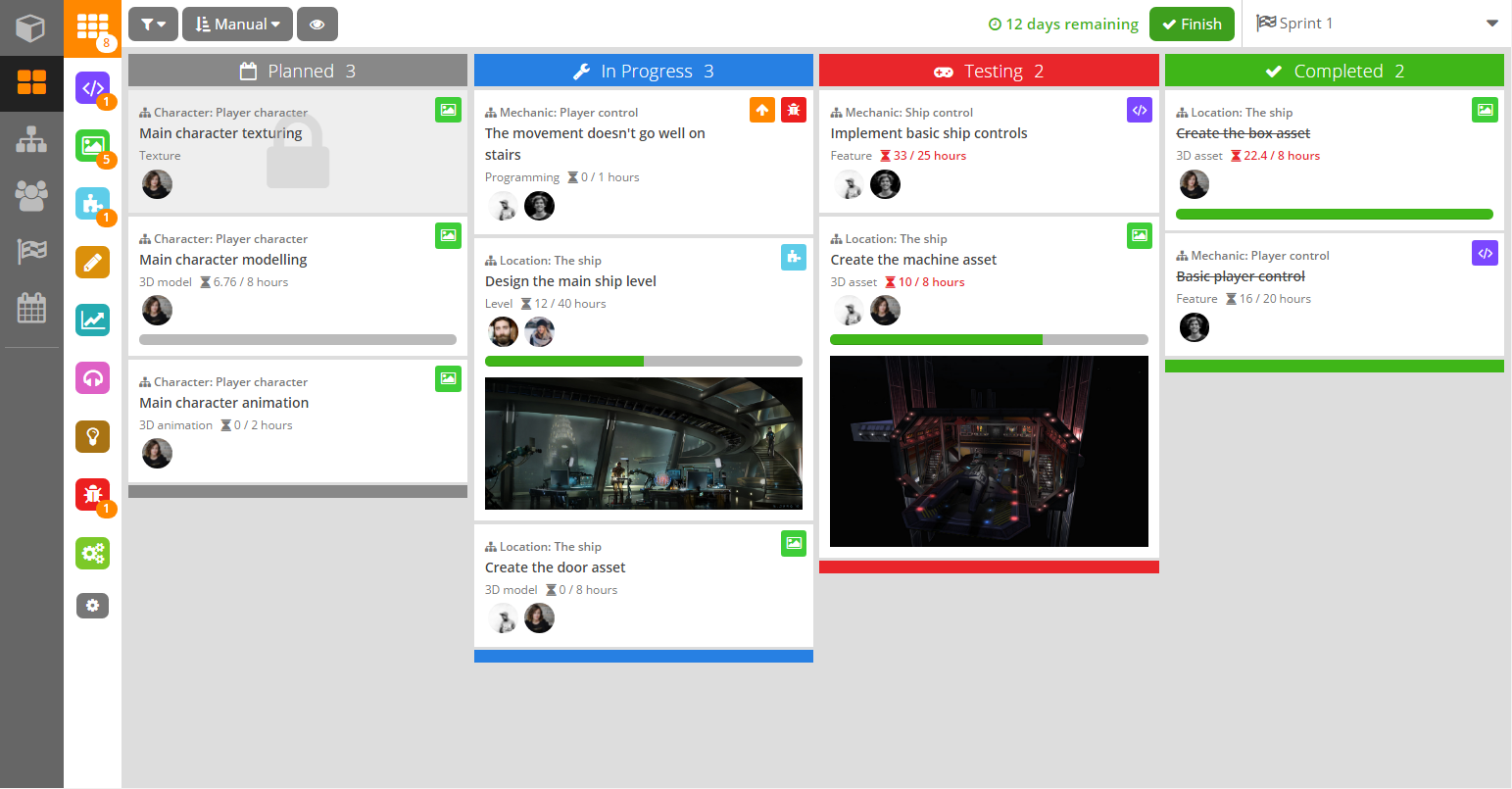Click the bug icon on Player control card

[794, 110]
